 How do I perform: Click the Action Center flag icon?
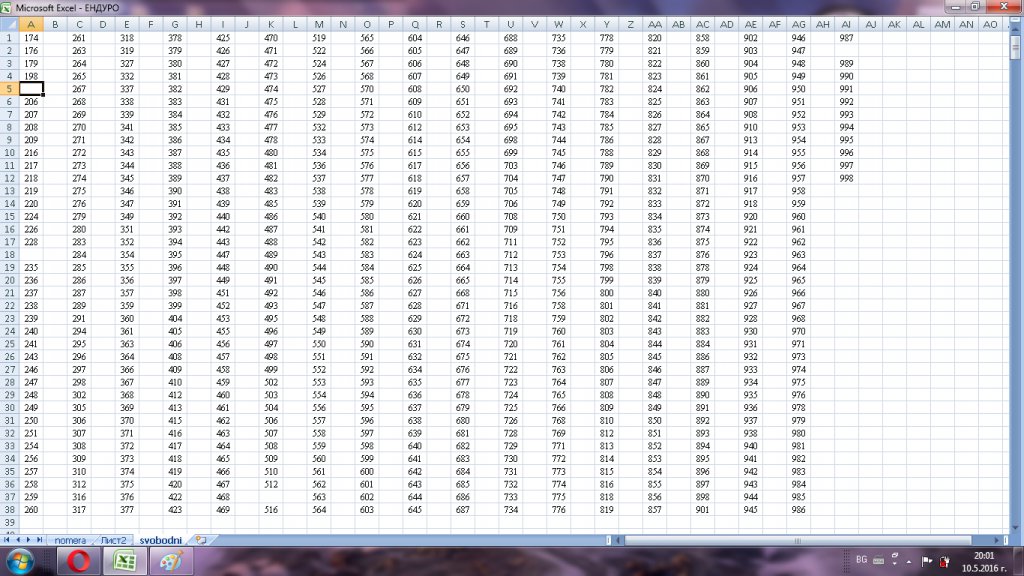coord(927,561)
